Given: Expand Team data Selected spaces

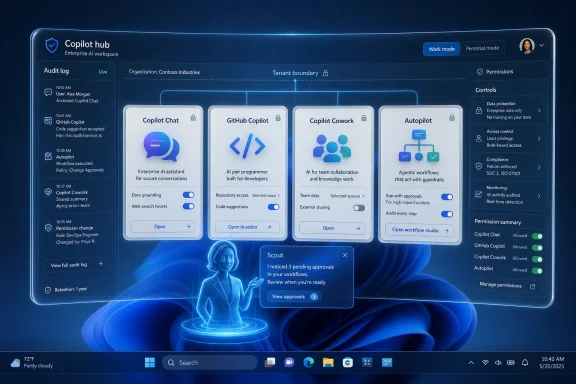Looking at the screenshot, I should pos(348,196).
